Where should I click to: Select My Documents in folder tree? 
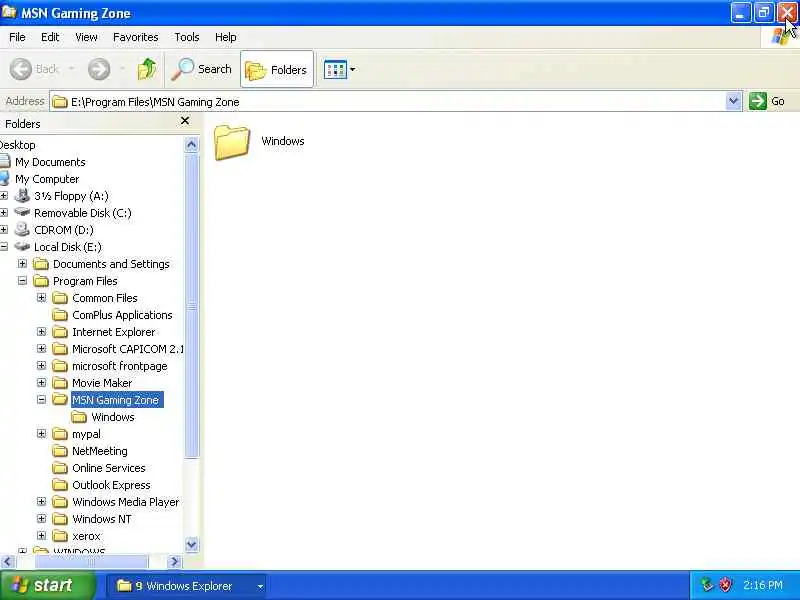(51, 162)
